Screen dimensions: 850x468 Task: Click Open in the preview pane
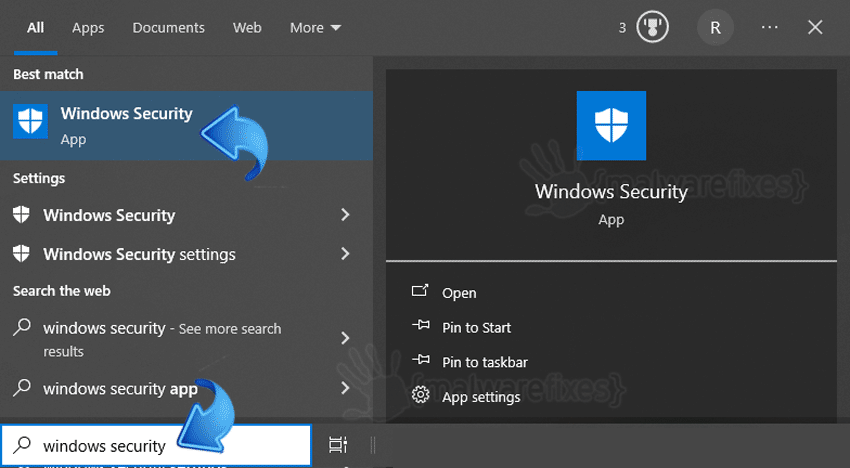(459, 293)
